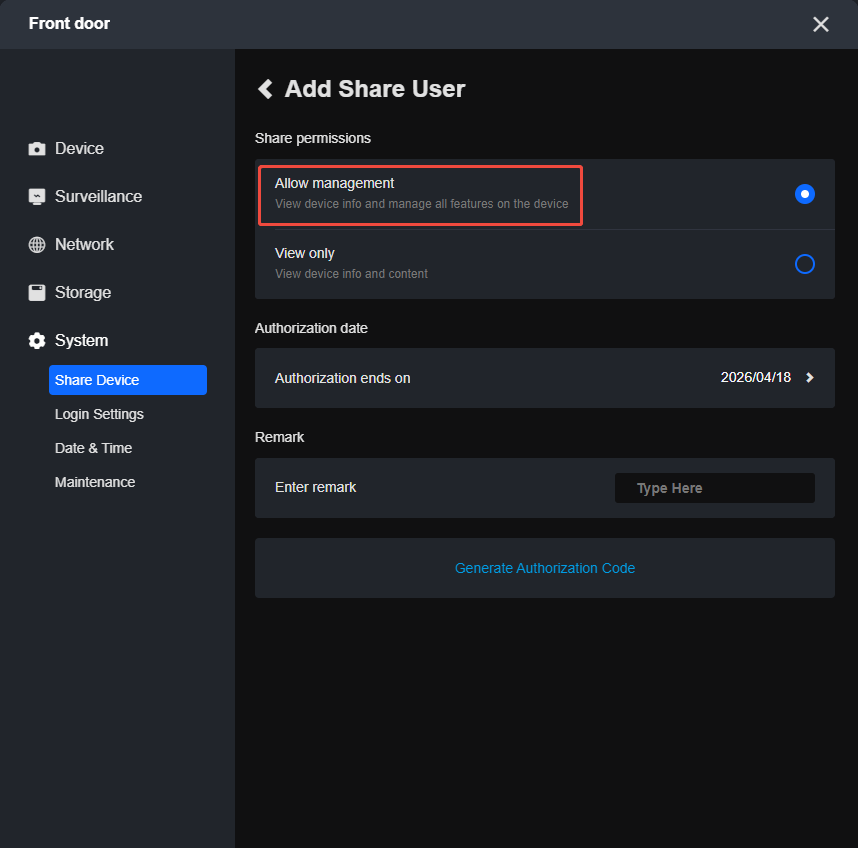Image resolution: width=858 pixels, height=848 pixels.
Task: Select the View only radio button
Action: 804,264
